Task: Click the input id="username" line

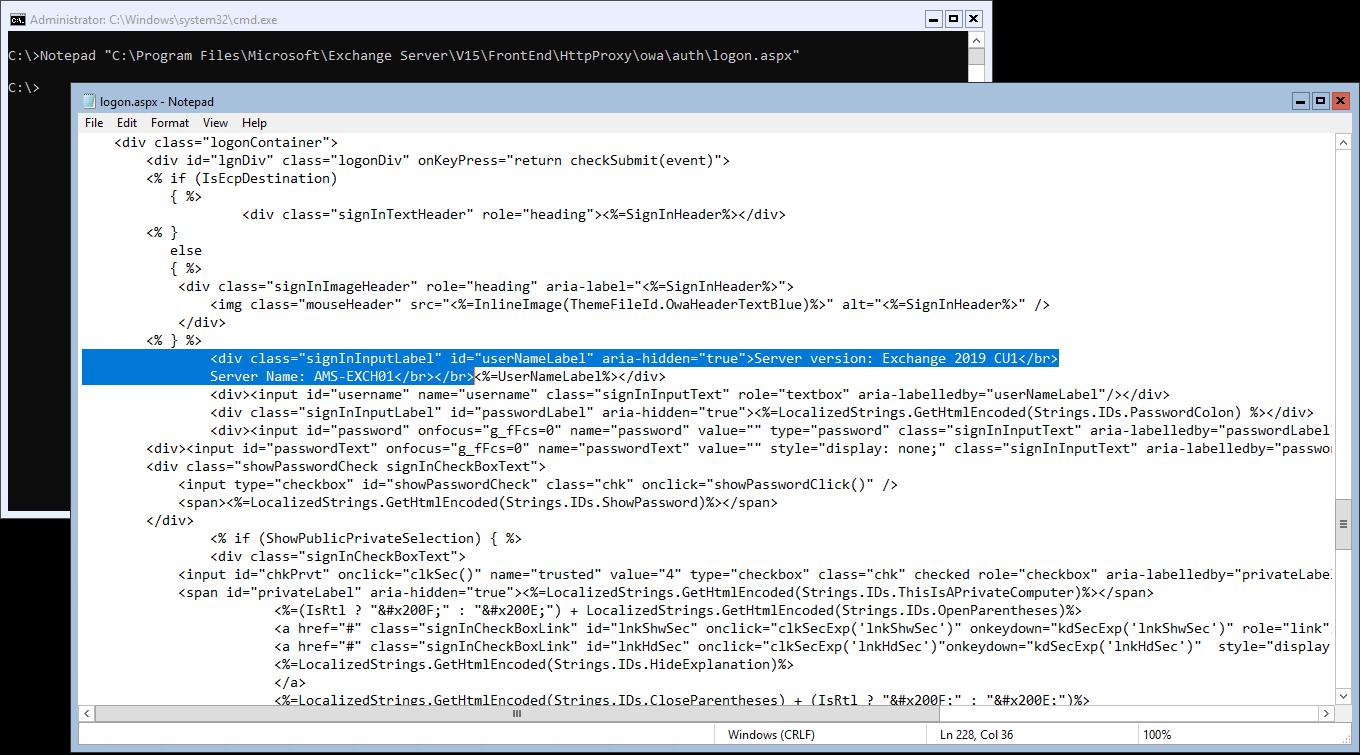Action: click(689, 394)
